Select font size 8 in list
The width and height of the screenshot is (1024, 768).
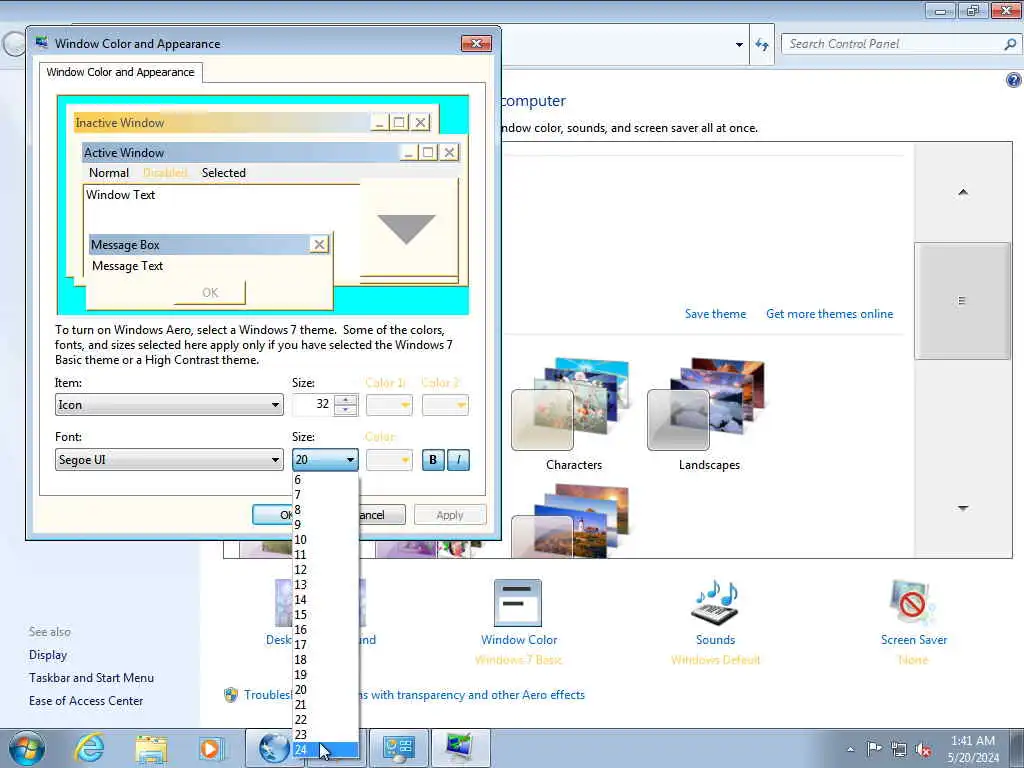click(325, 510)
